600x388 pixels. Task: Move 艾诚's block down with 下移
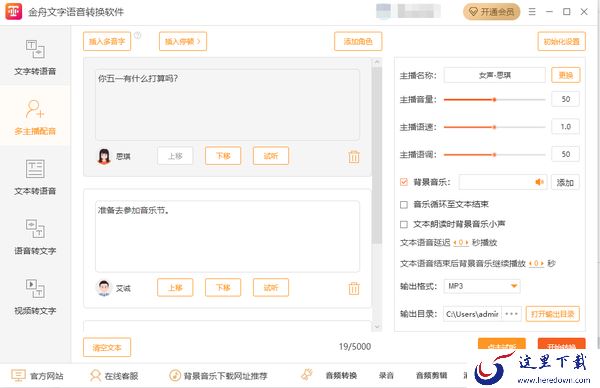point(223,287)
